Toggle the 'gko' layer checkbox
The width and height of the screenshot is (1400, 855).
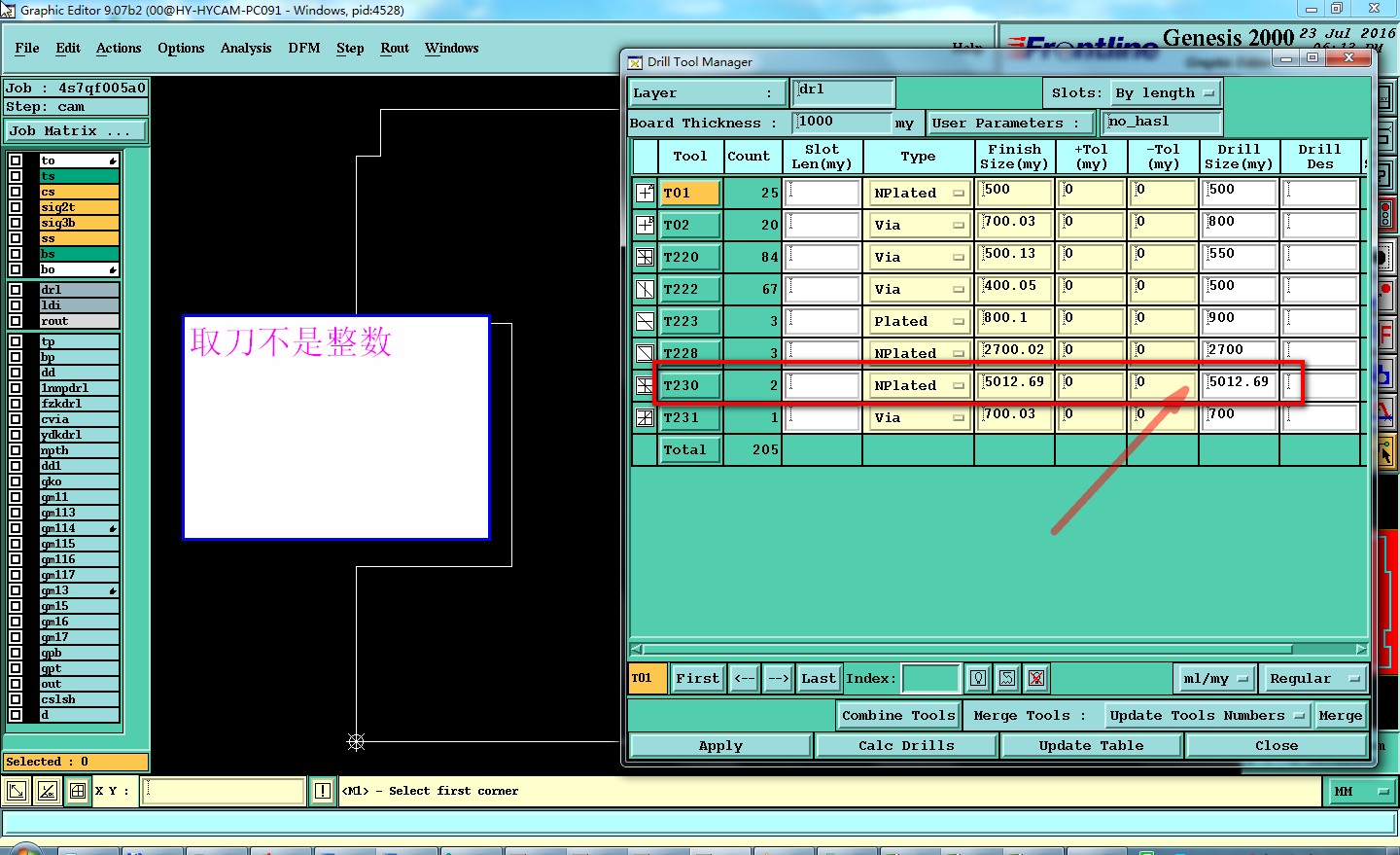(x=16, y=481)
